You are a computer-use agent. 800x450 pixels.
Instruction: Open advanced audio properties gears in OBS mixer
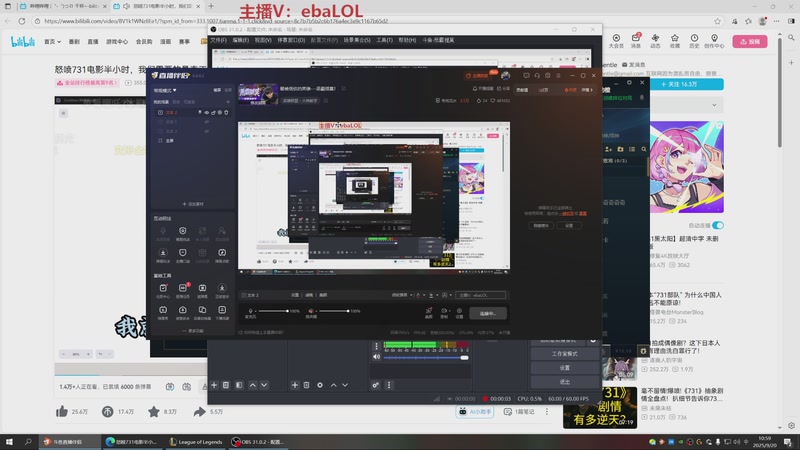point(376,385)
